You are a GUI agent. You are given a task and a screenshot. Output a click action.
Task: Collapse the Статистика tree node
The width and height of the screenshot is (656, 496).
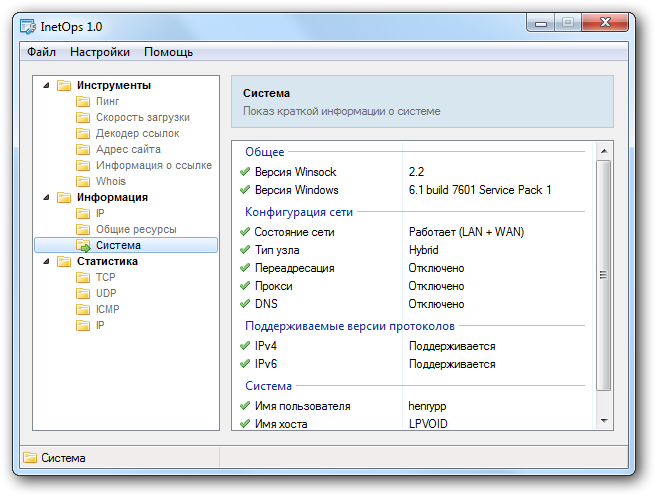tap(45, 262)
